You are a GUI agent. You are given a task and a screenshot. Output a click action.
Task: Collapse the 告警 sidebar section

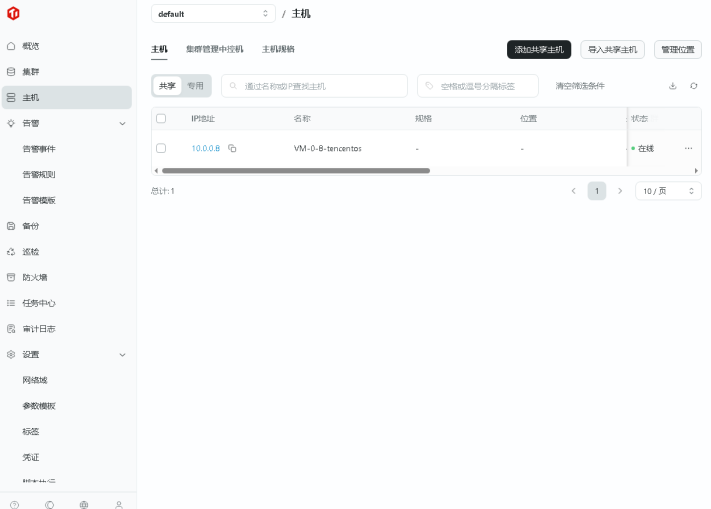122,123
